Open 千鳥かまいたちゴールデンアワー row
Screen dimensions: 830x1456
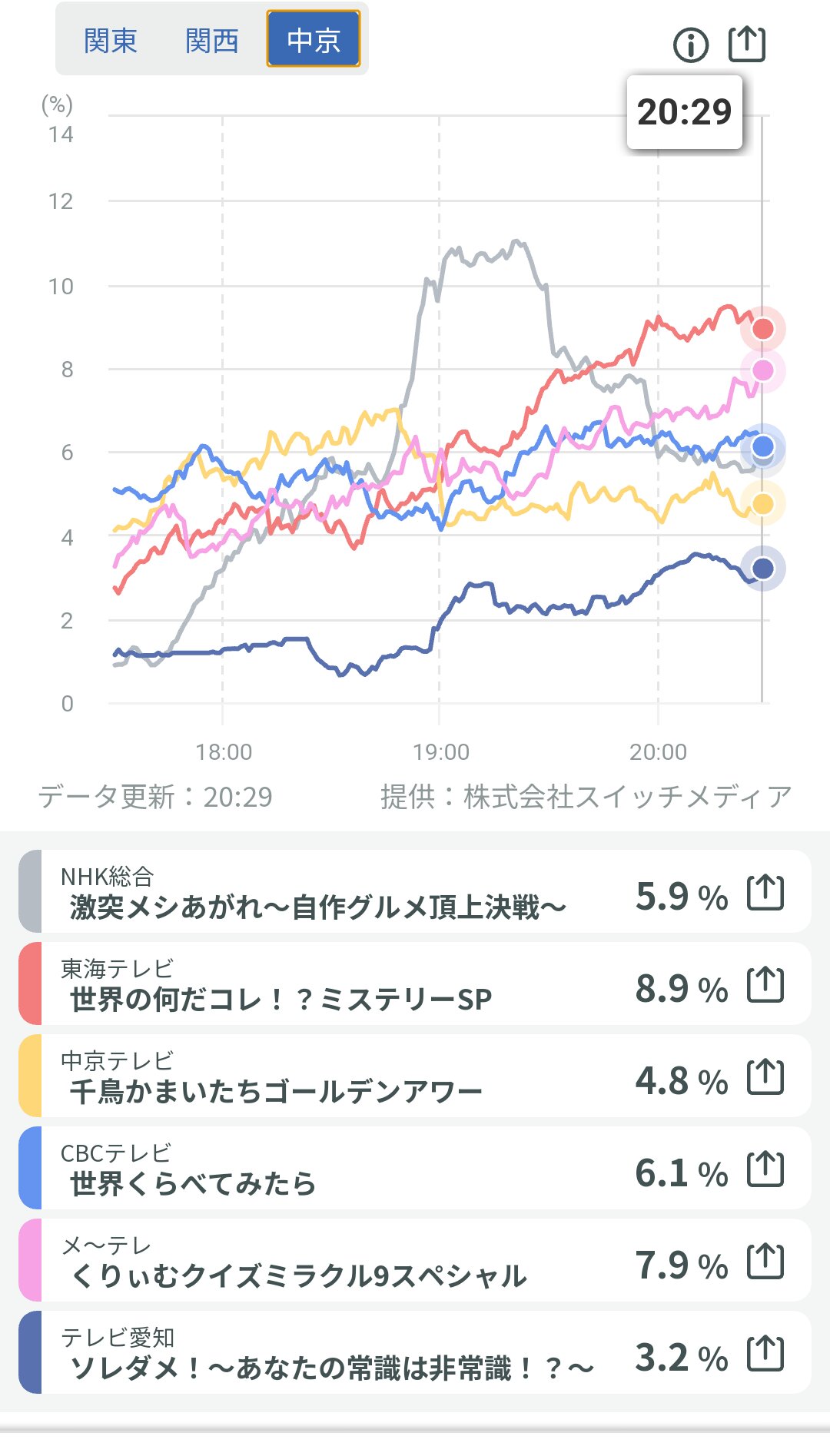[x=275, y=1092]
